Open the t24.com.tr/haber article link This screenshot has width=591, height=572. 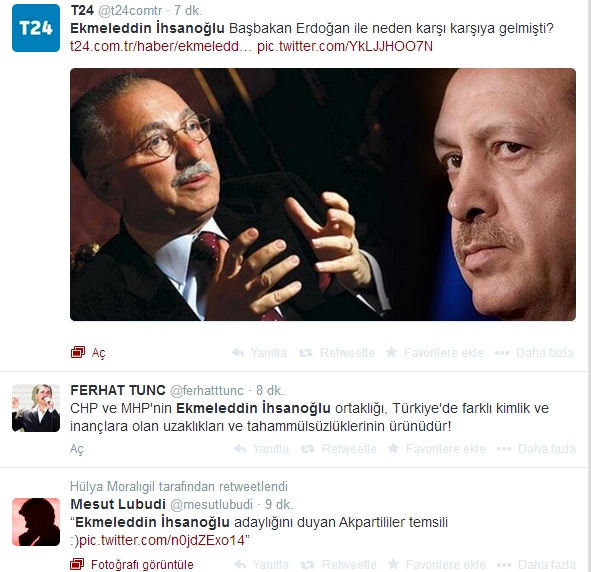pyautogui.click(x=161, y=46)
